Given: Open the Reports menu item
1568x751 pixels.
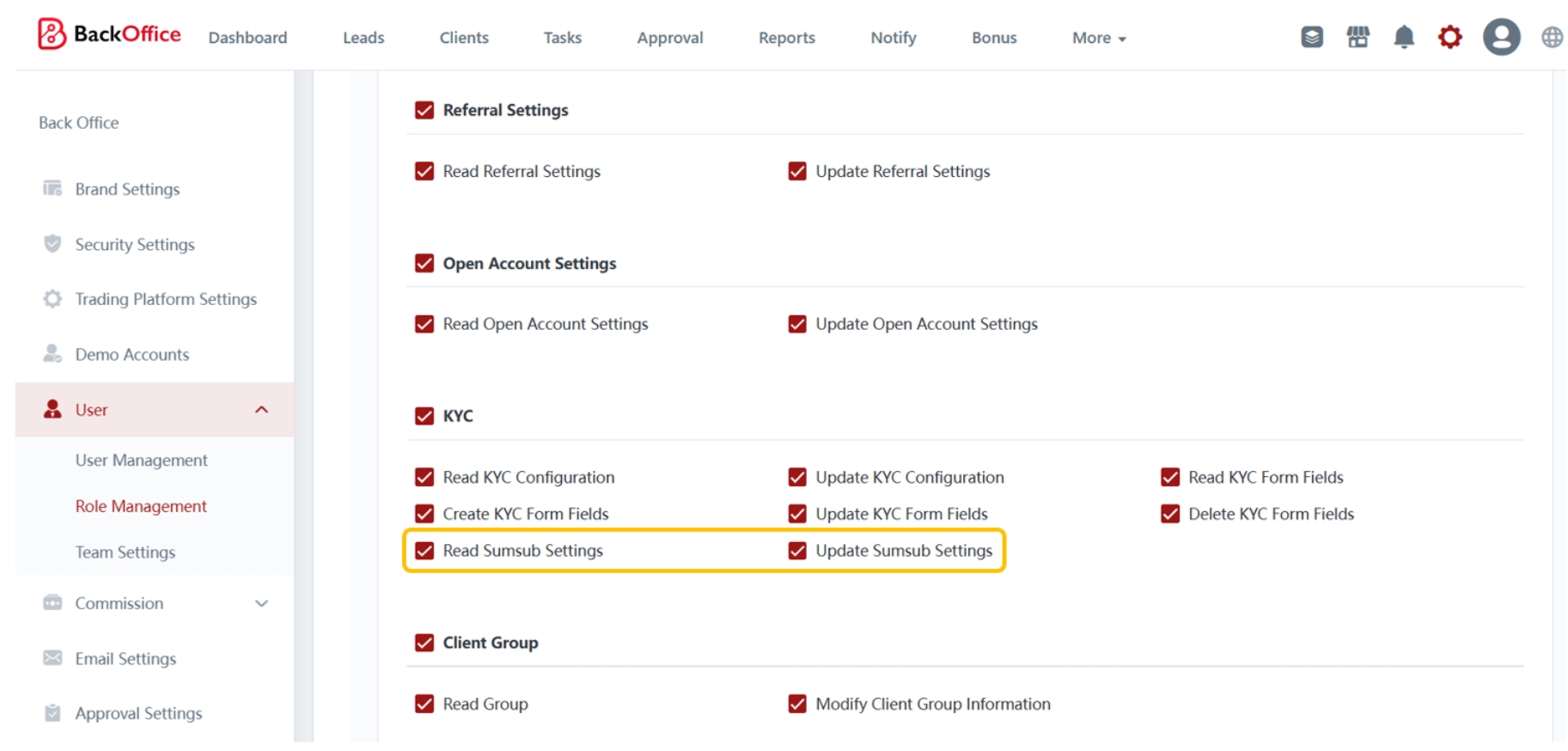Looking at the screenshot, I should point(786,38).
